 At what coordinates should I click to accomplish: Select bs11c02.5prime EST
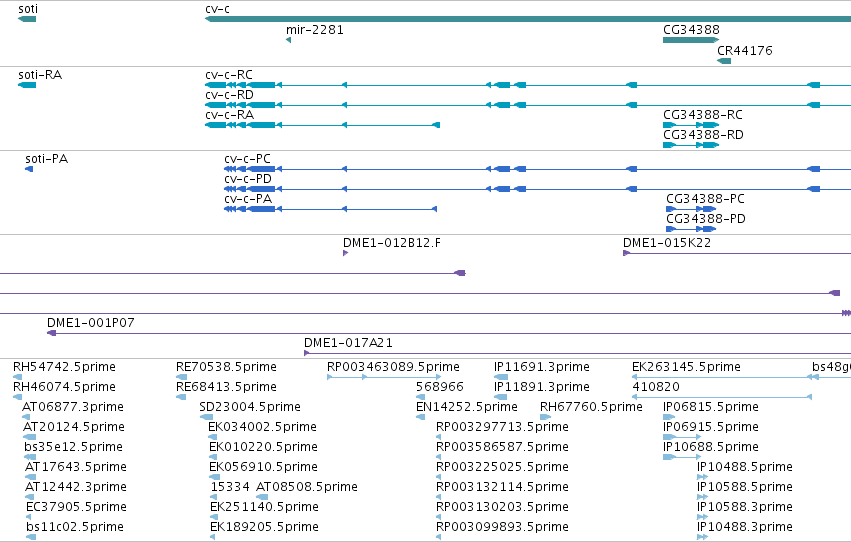(31, 537)
